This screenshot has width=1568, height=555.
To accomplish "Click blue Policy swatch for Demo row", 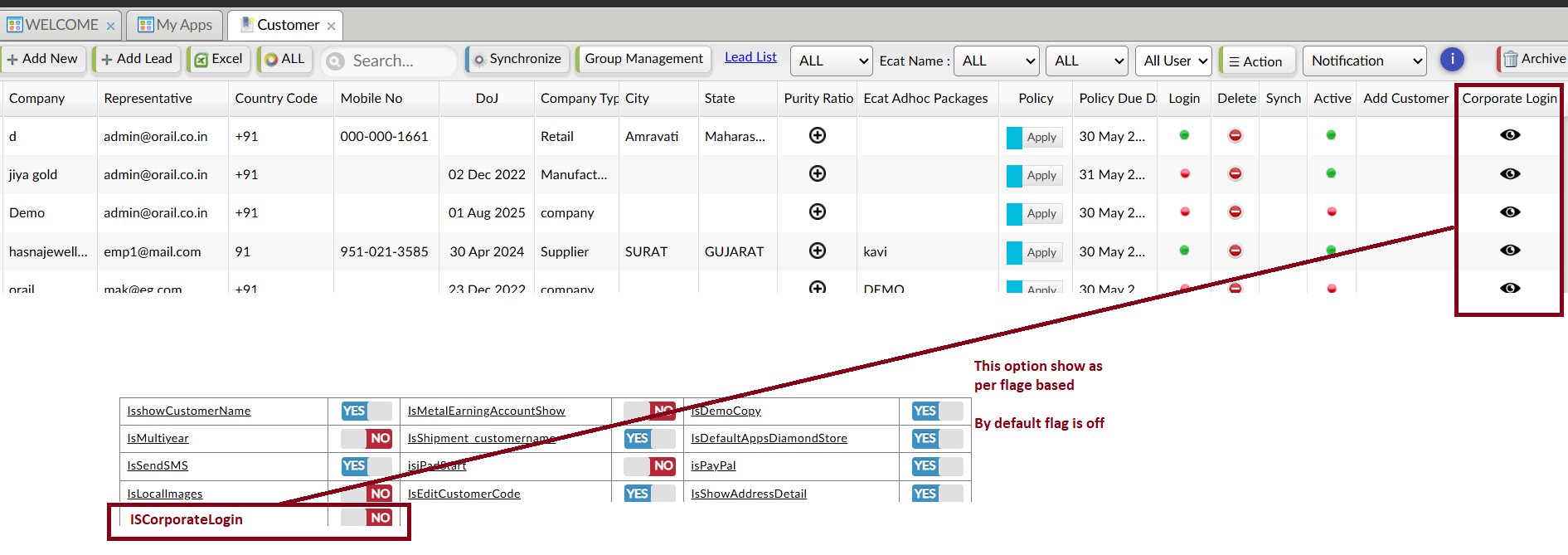I will click(x=1014, y=214).
